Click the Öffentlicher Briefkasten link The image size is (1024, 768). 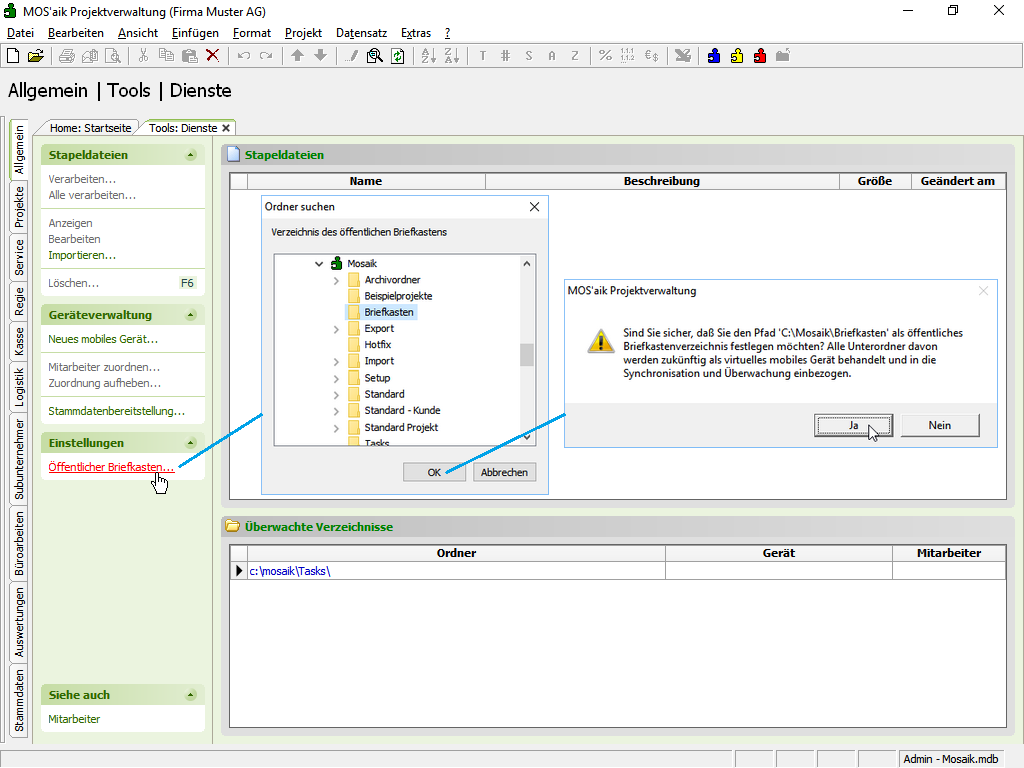(111, 467)
